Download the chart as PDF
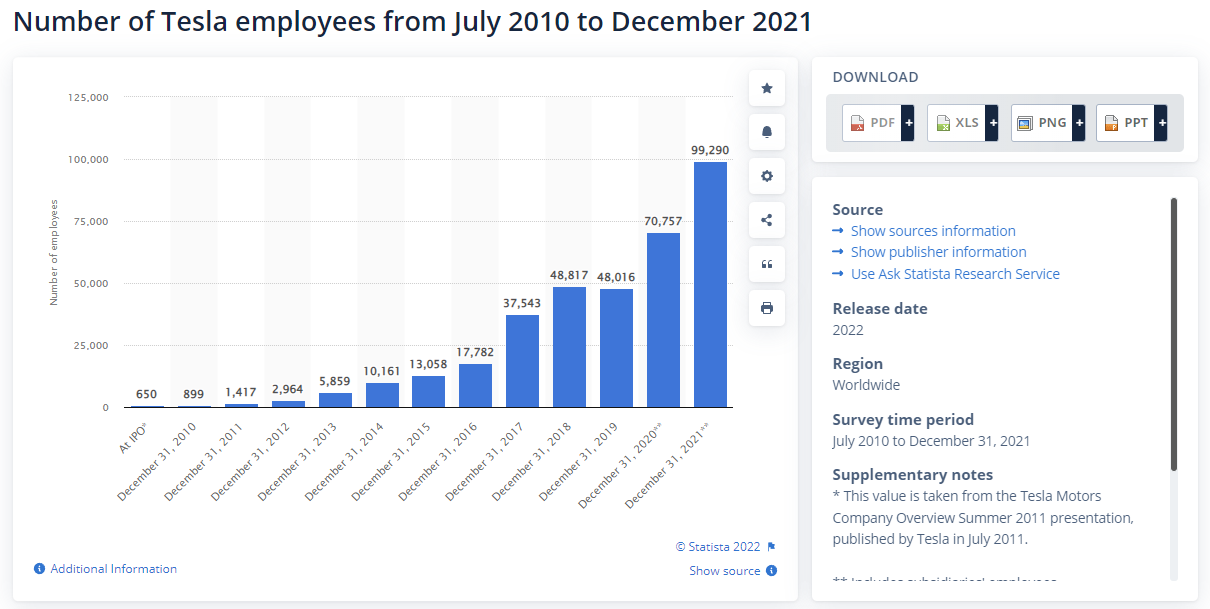 [871, 123]
